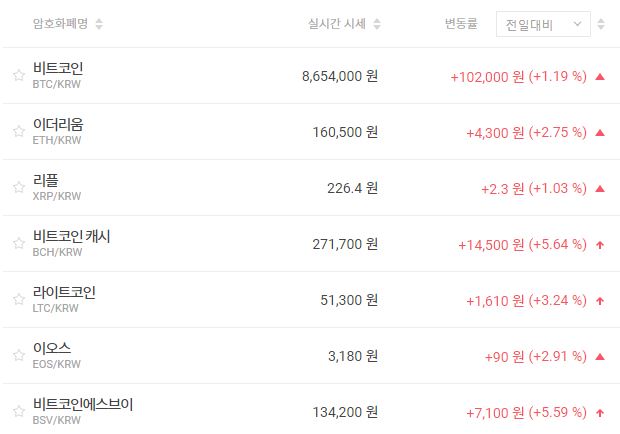Favorite Bitcoin with the star icon
Image resolution: width=620 pixels, height=434 pixels.
coord(18,75)
